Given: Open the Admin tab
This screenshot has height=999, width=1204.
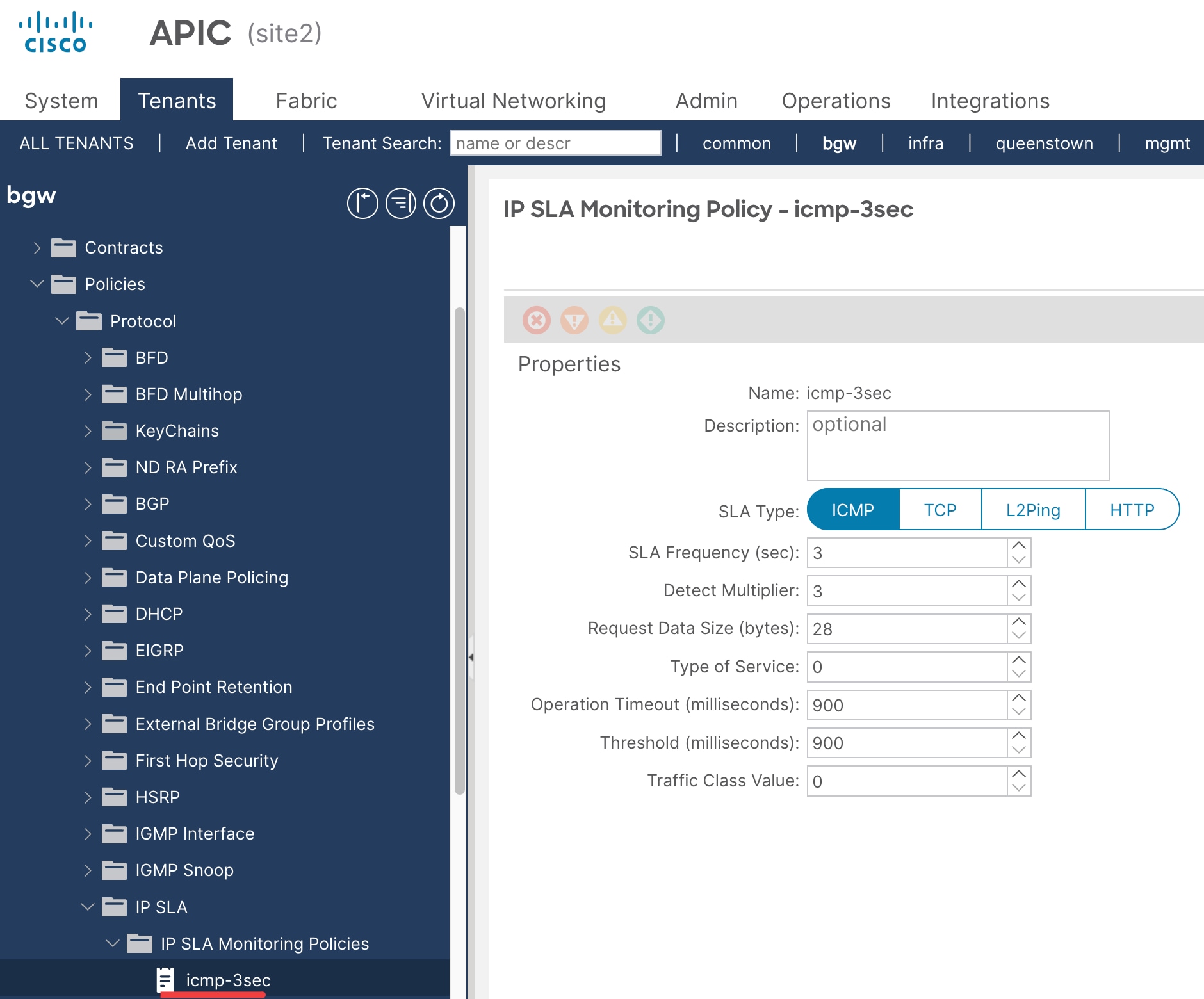Looking at the screenshot, I should coord(706,101).
